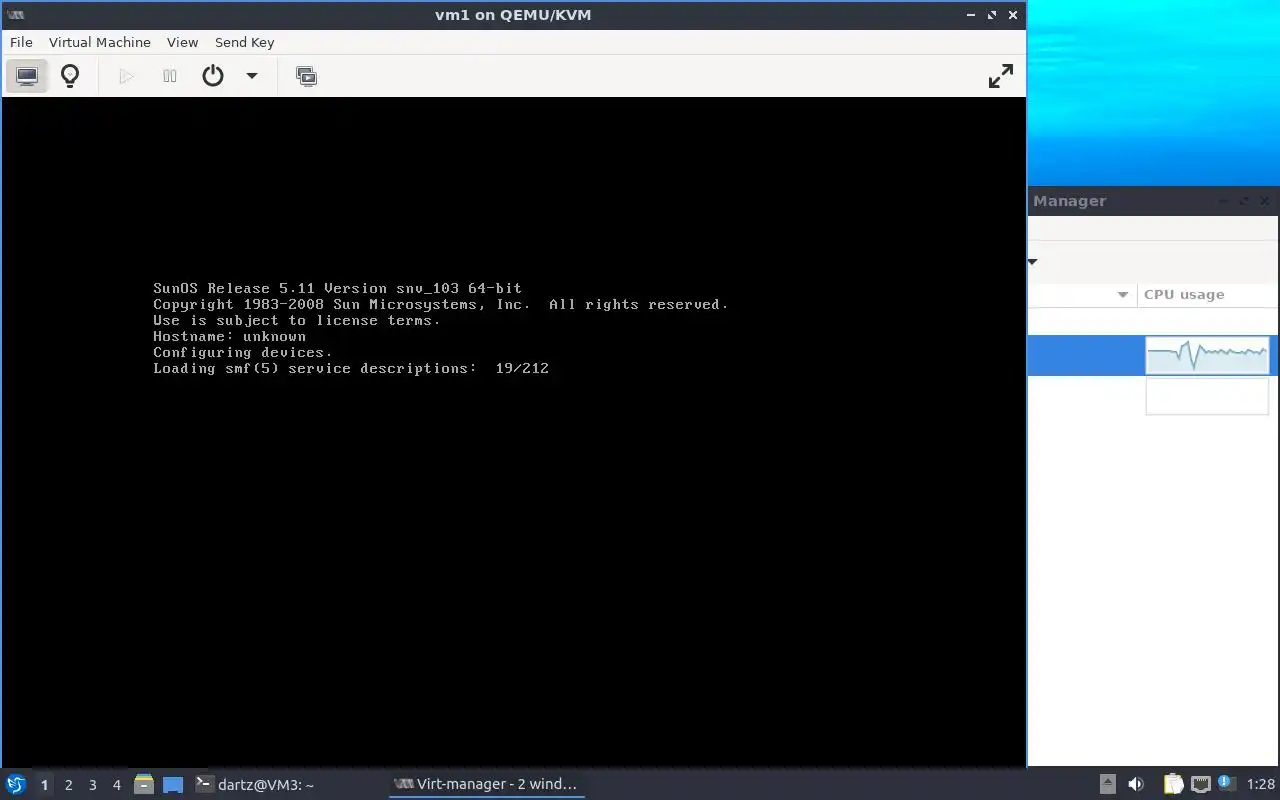Image resolution: width=1280 pixels, height=800 pixels.
Task: Select the highlighted VM row CPU graph
Action: click(x=1207, y=356)
